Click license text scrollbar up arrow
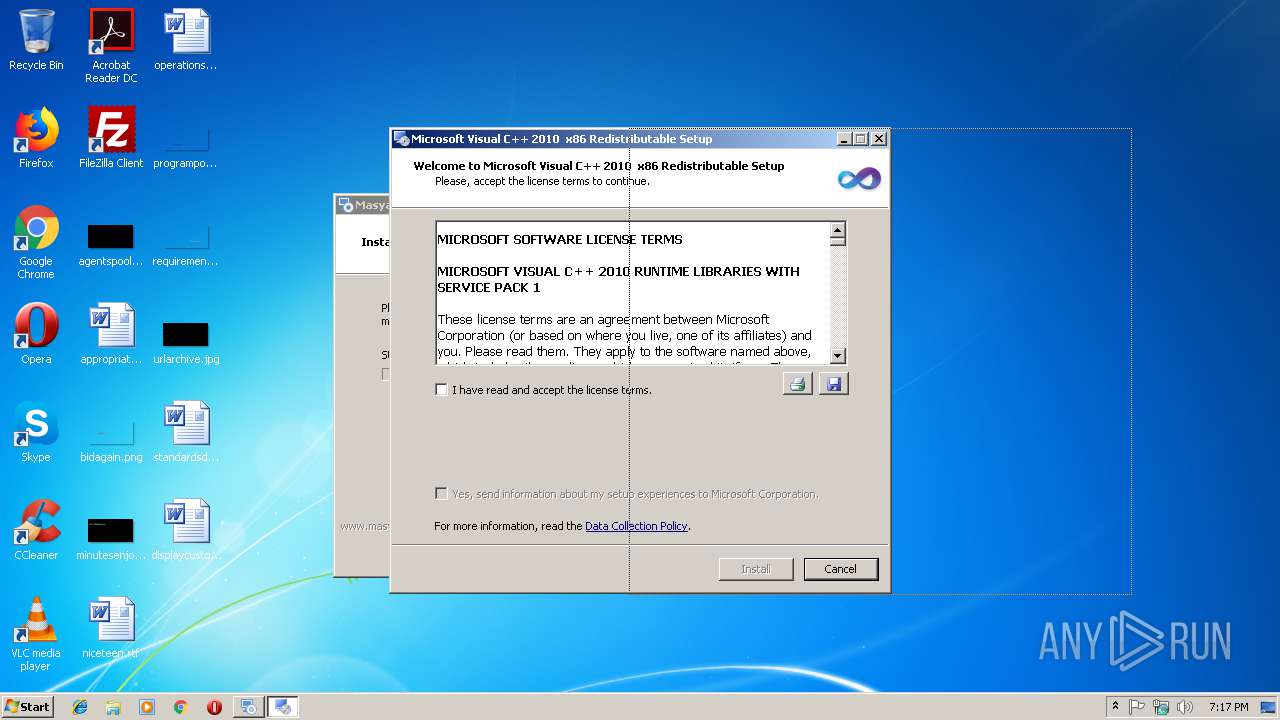The width and height of the screenshot is (1280, 720). click(838, 230)
